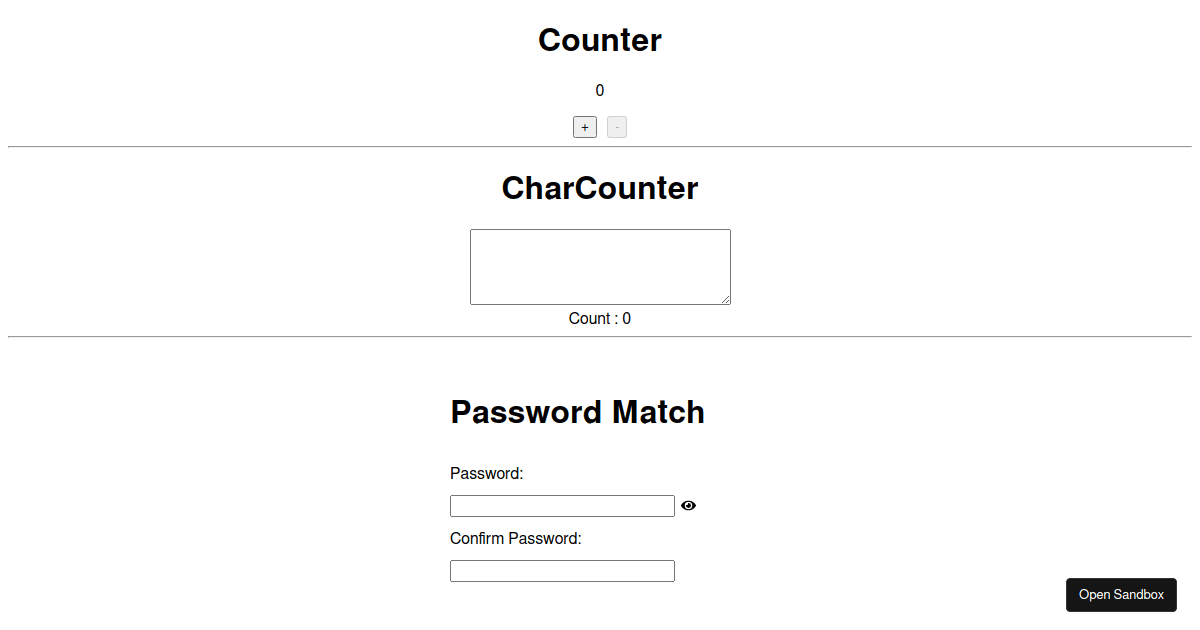1200x630 pixels.
Task: Click the "Password Match" heading
Action: [x=577, y=412]
